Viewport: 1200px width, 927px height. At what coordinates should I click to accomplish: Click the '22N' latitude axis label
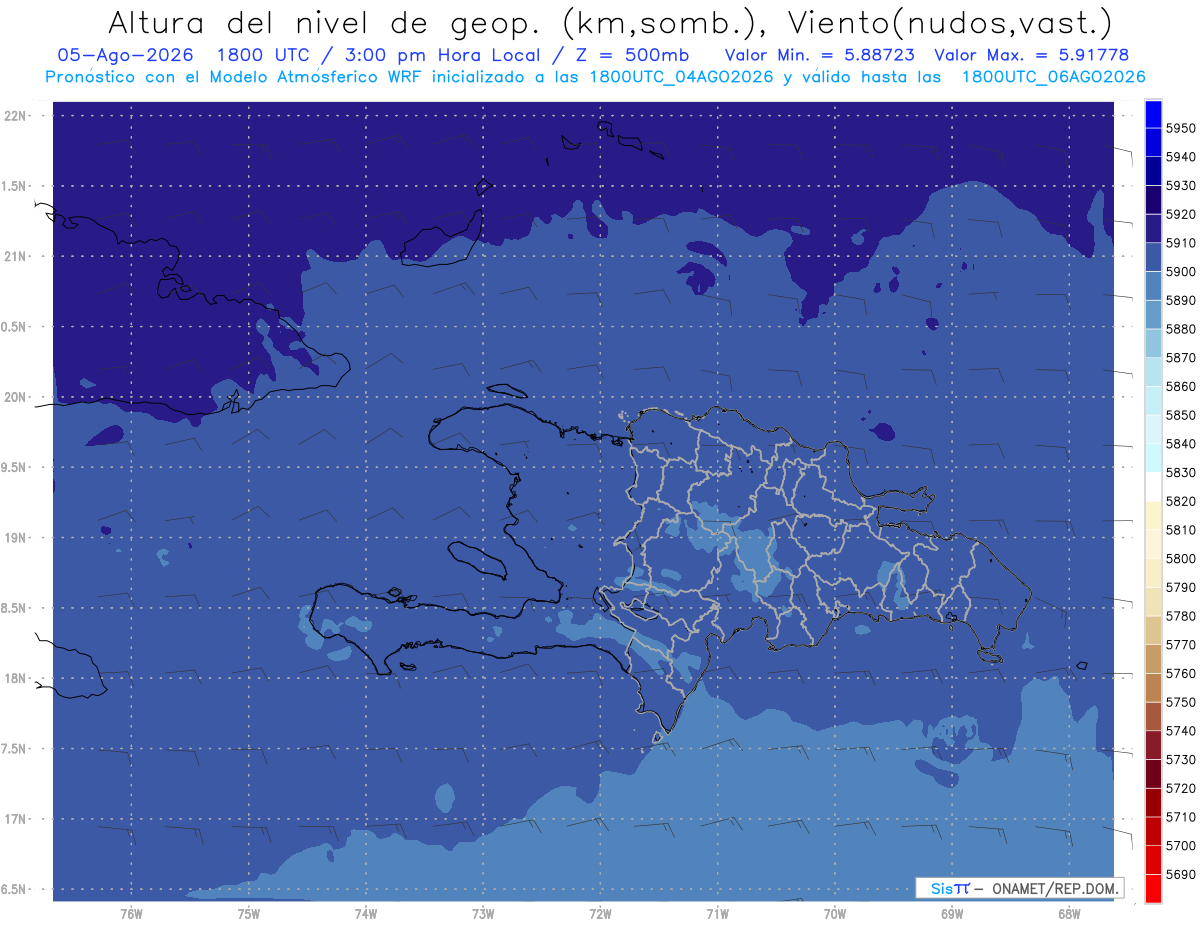point(15,115)
